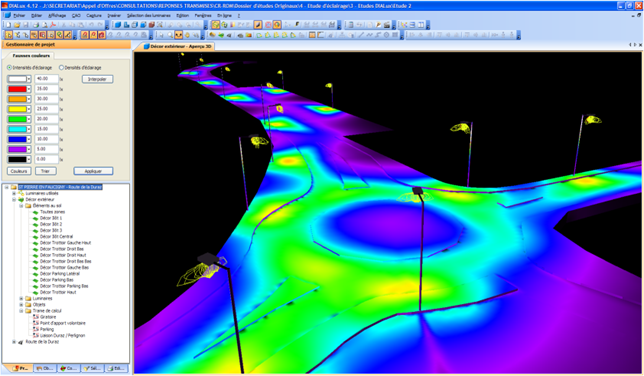Switch to the Décor extérieur Aperçu 3D tab
The height and width of the screenshot is (376, 644).
point(178,46)
